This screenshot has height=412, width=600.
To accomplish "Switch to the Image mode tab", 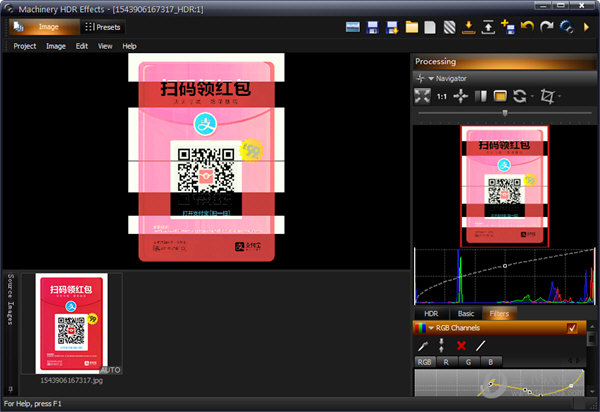I will coord(44,27).
